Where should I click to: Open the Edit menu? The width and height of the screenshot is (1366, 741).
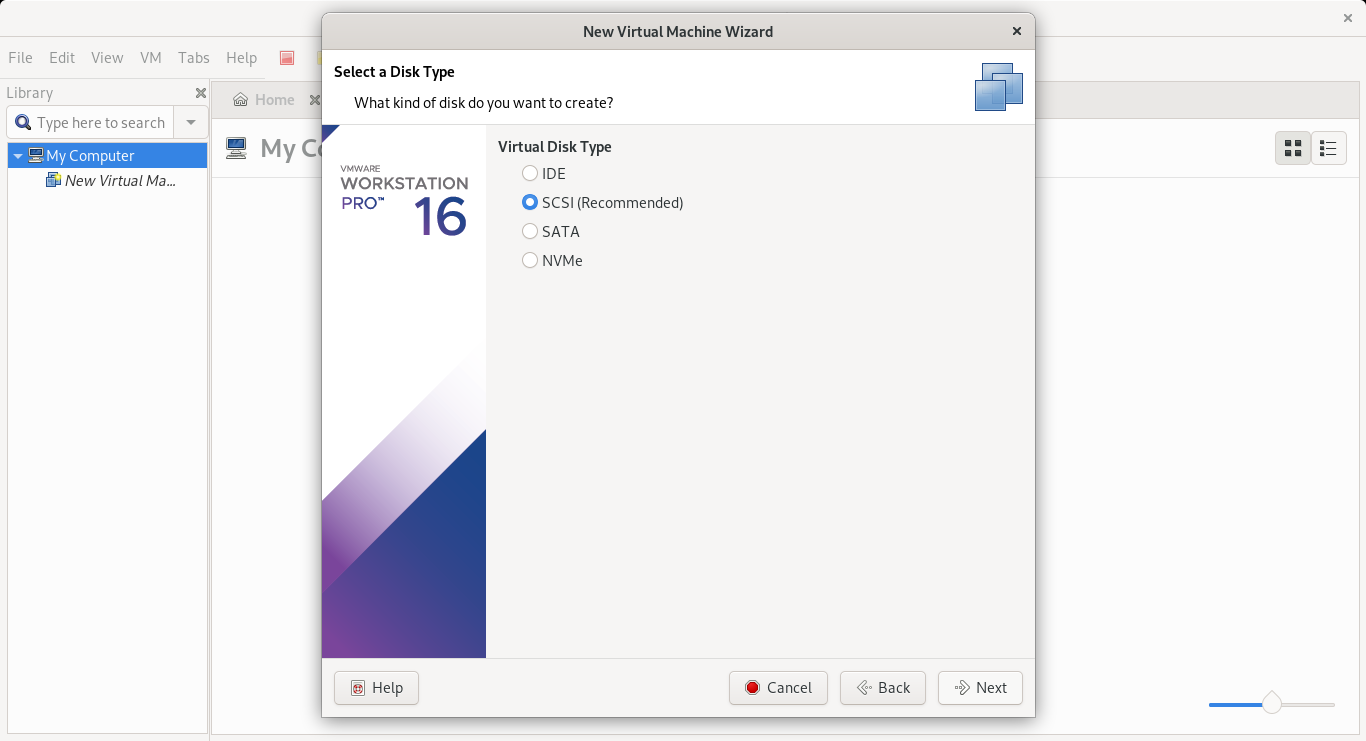coord(62,58)
